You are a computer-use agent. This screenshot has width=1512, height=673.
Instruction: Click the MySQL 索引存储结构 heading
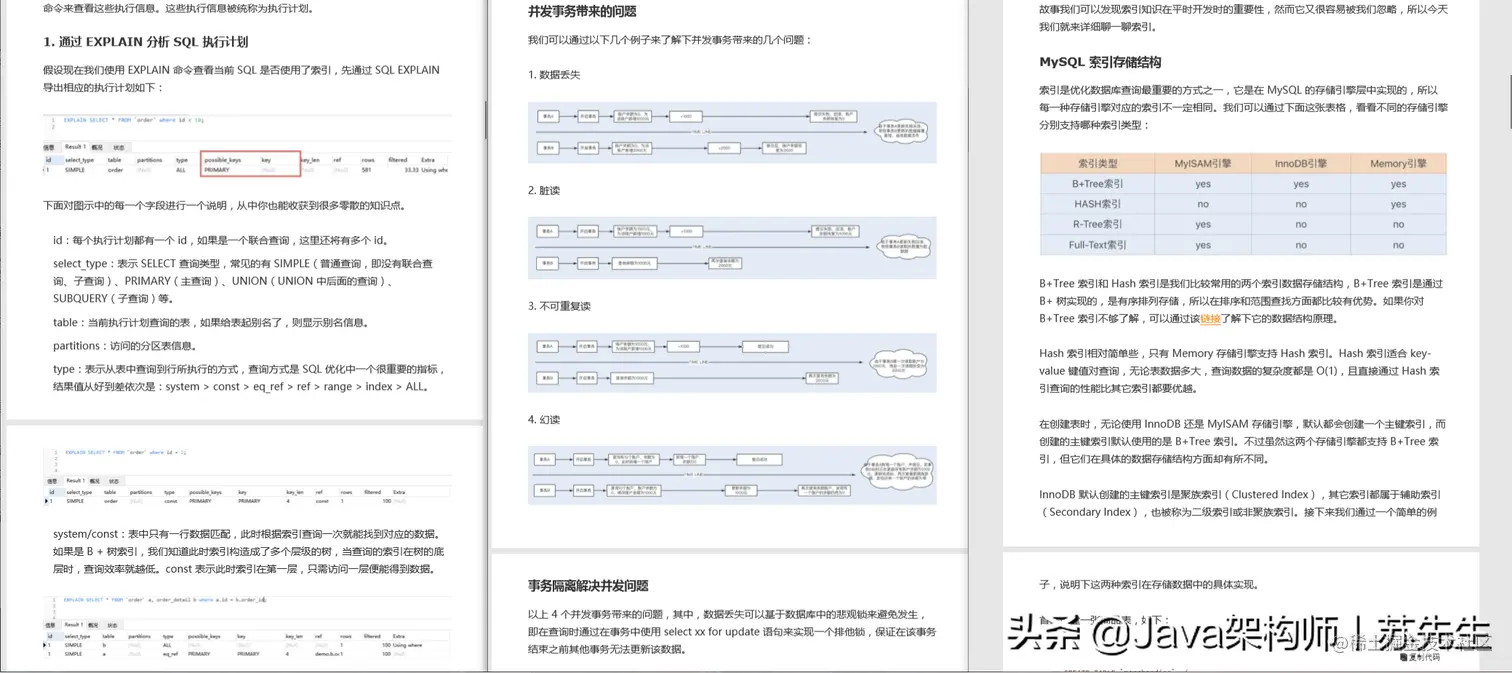tap(1100, 62)
